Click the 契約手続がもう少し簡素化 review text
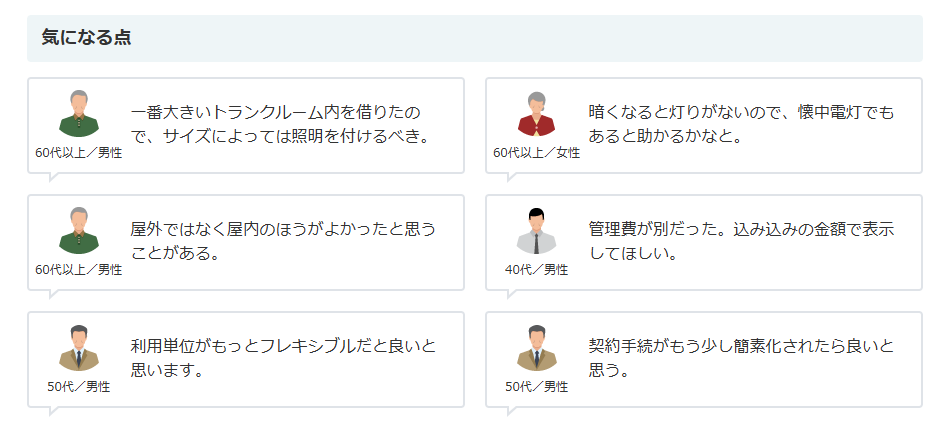The height and width of the screenshot is (435, 950). 741,358
